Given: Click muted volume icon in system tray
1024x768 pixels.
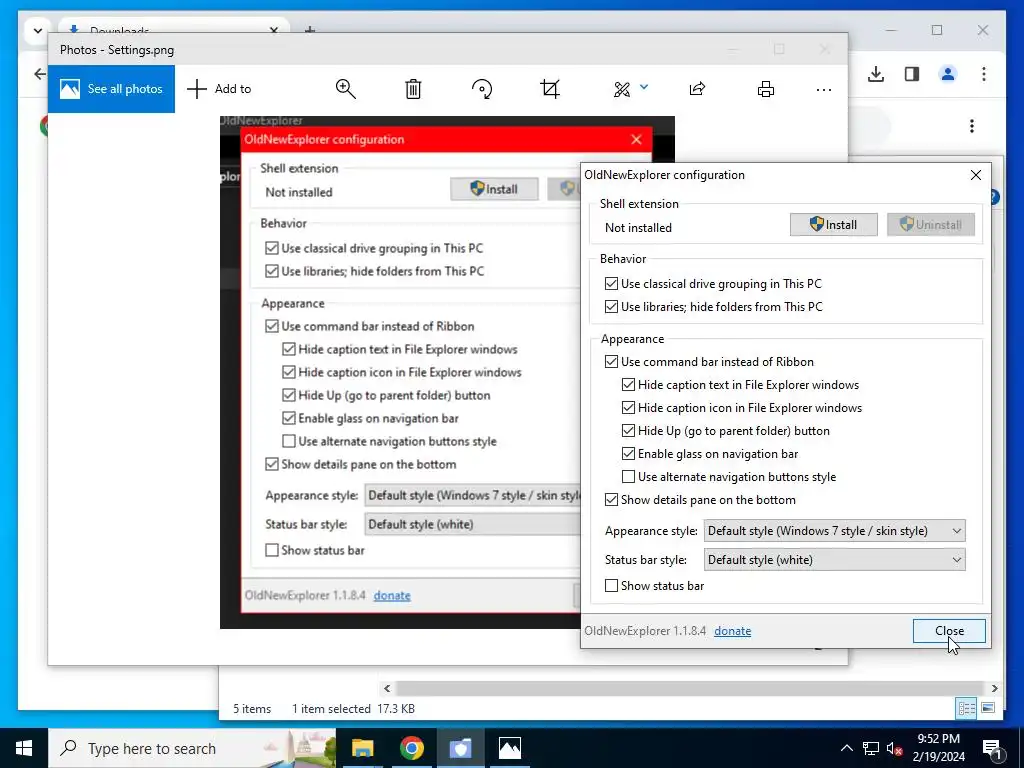Looking at the screenshot, I should 895,748.
